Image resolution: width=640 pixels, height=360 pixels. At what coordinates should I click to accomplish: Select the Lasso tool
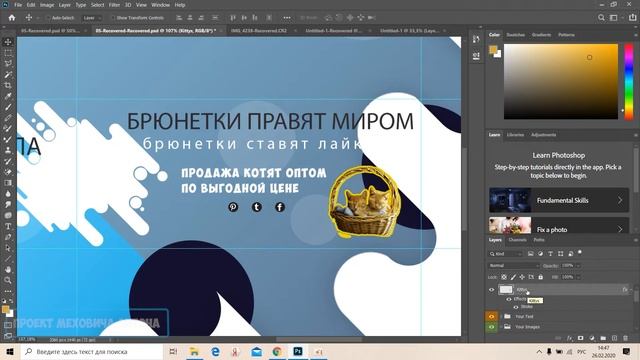pos(8,64)
